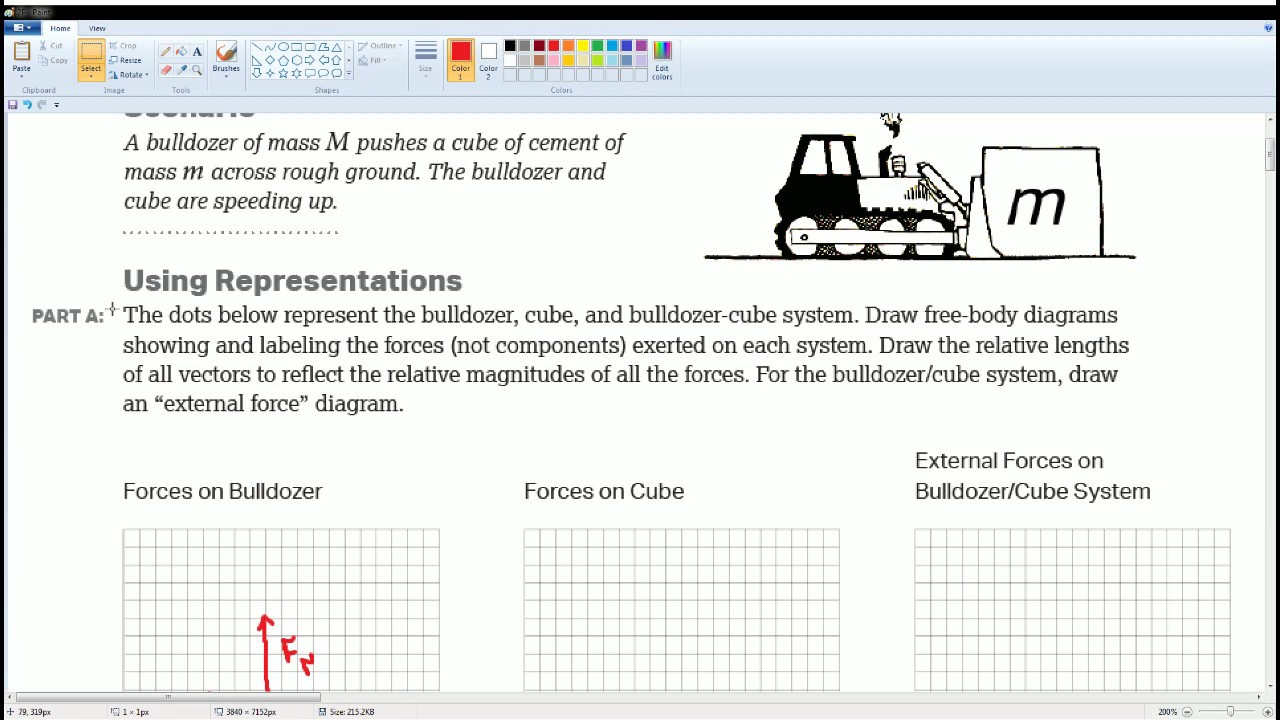The width and height of the screenshot is (1280, 720).
Task: Choose the Down arrow shape
Action: pyautogui.click(x=257, y=73)
